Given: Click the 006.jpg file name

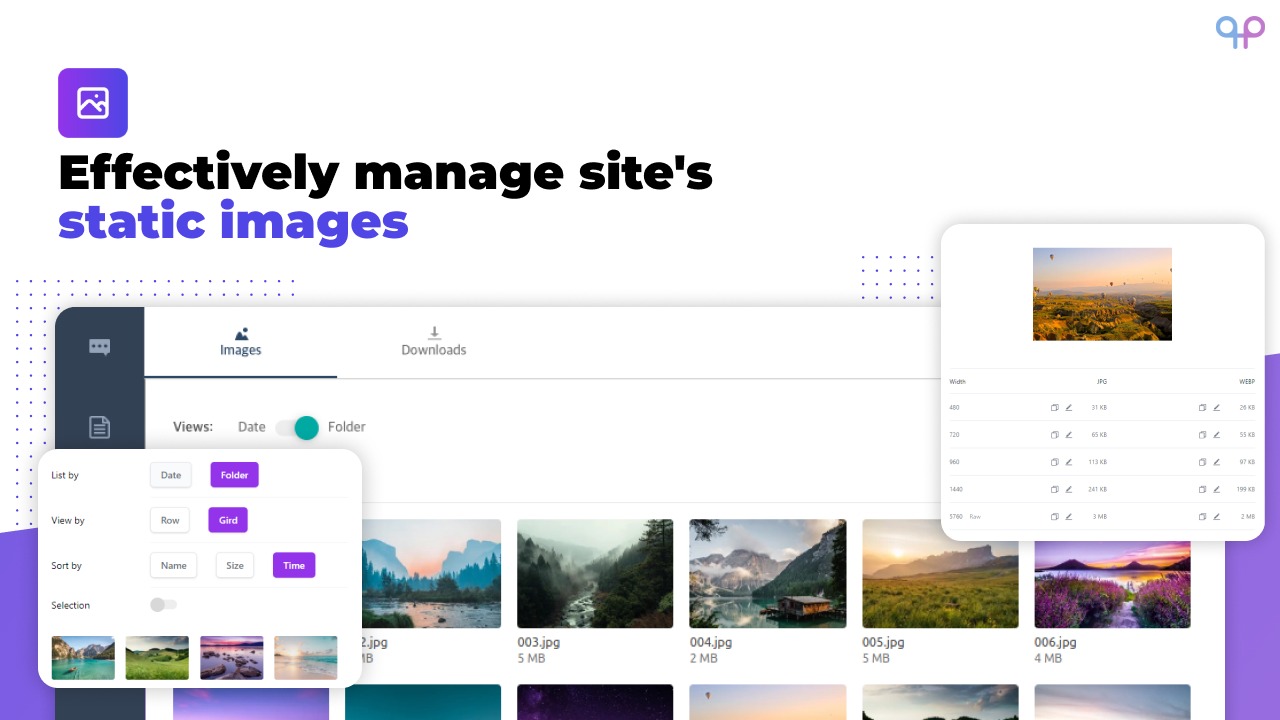Looking at the screenshot, I should pyautogui.click(x=1056, y=642).
